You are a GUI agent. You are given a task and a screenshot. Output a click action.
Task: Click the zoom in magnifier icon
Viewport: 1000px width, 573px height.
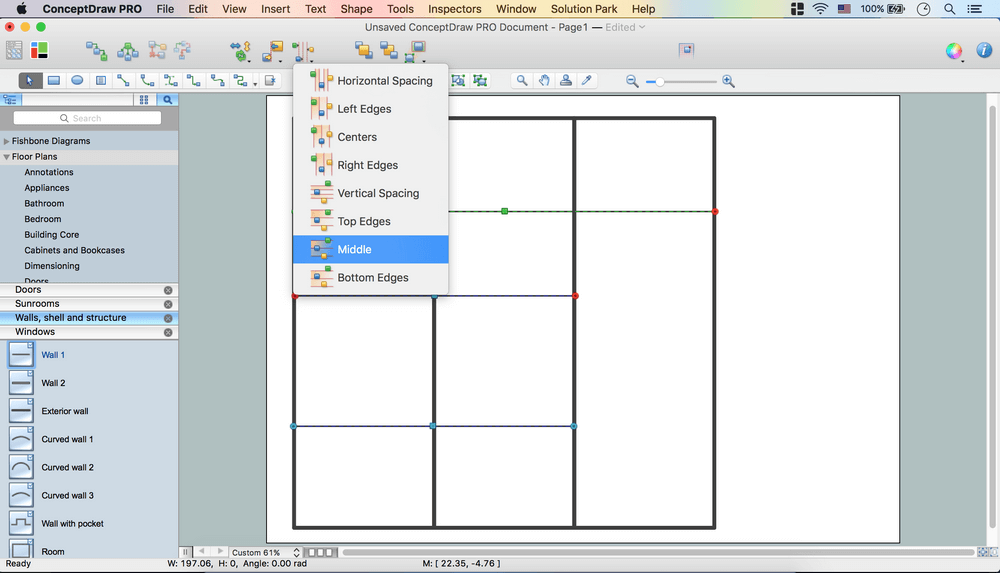728,81
